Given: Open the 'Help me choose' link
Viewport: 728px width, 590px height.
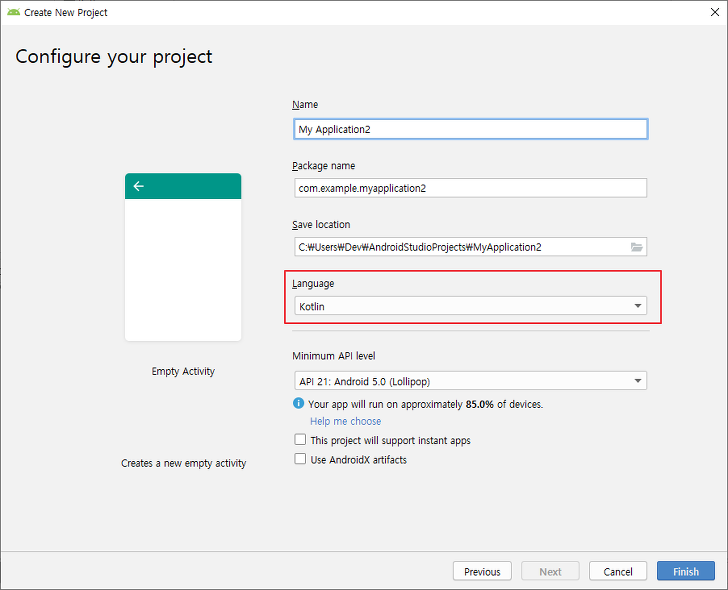Looking at the screenshot, I should [x=345, y=421].
